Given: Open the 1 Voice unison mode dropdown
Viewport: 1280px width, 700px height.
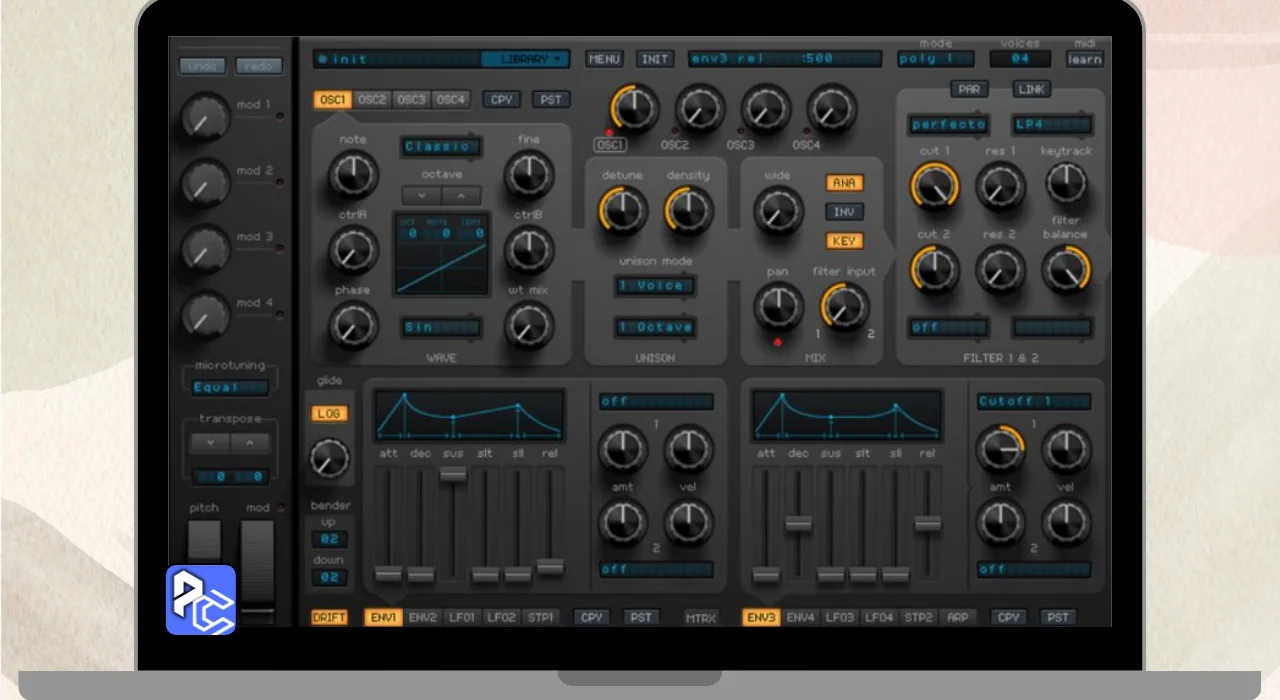Looking at the screenshot, I should (655, 286).
